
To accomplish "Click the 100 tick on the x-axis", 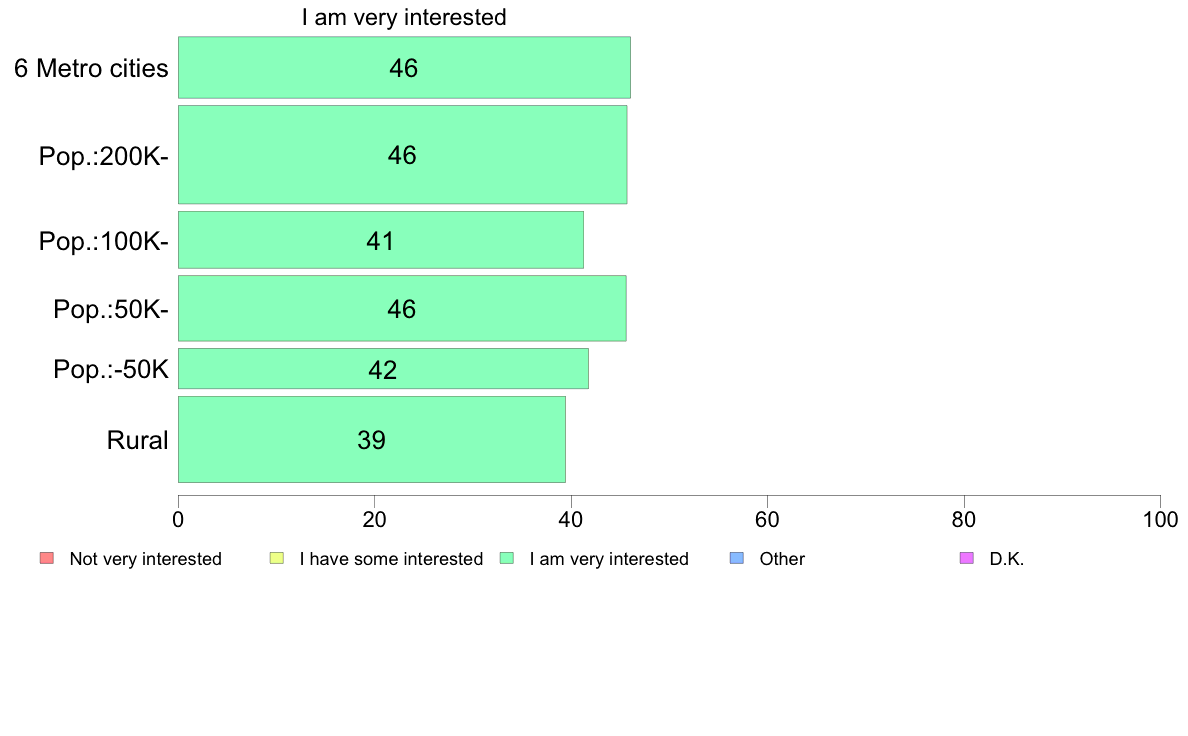I will click(1160, 519).
